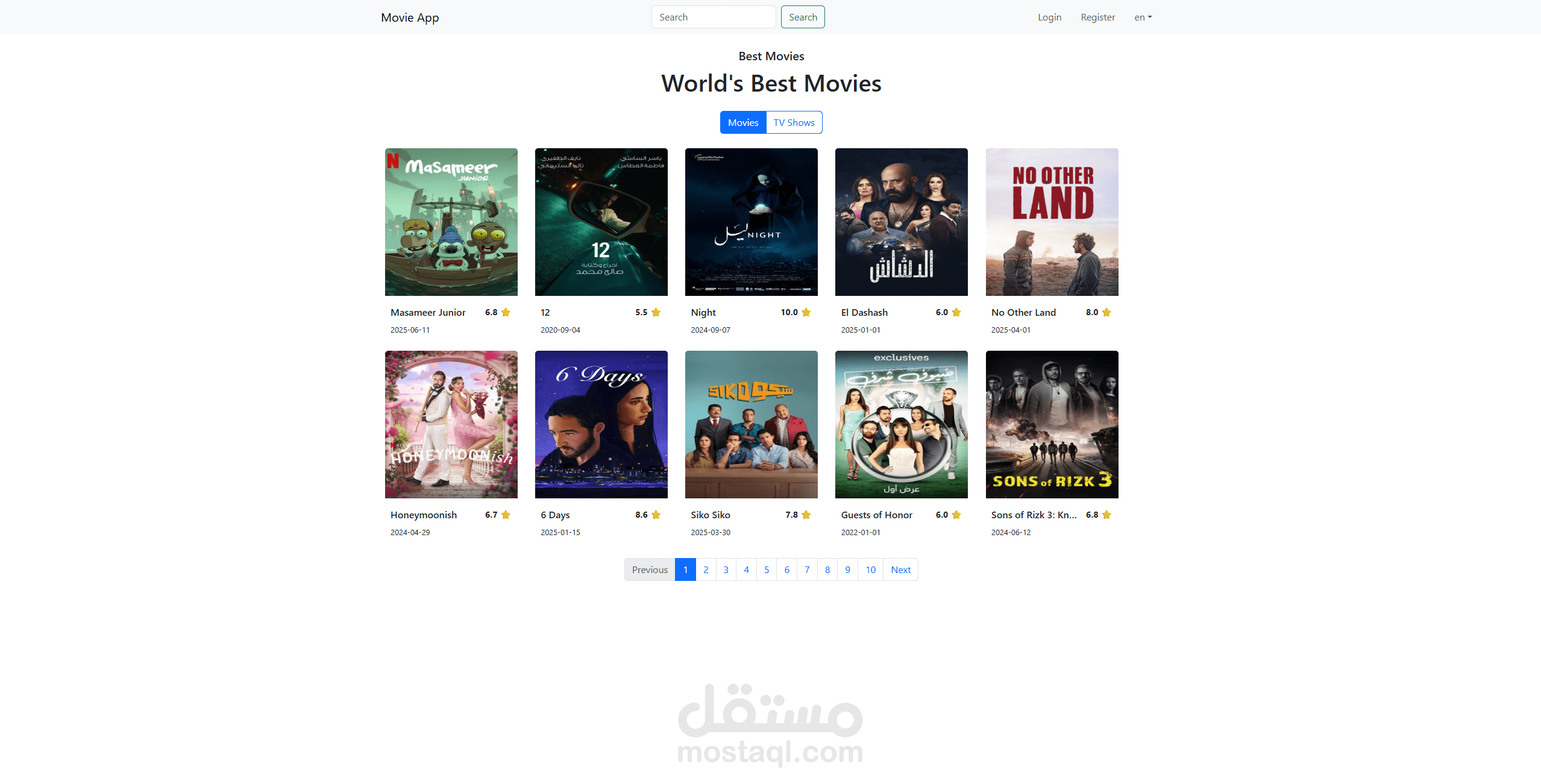Open the Guests of Honor poster
This screenshot has height=784, width=1541.
pos(902,424)
